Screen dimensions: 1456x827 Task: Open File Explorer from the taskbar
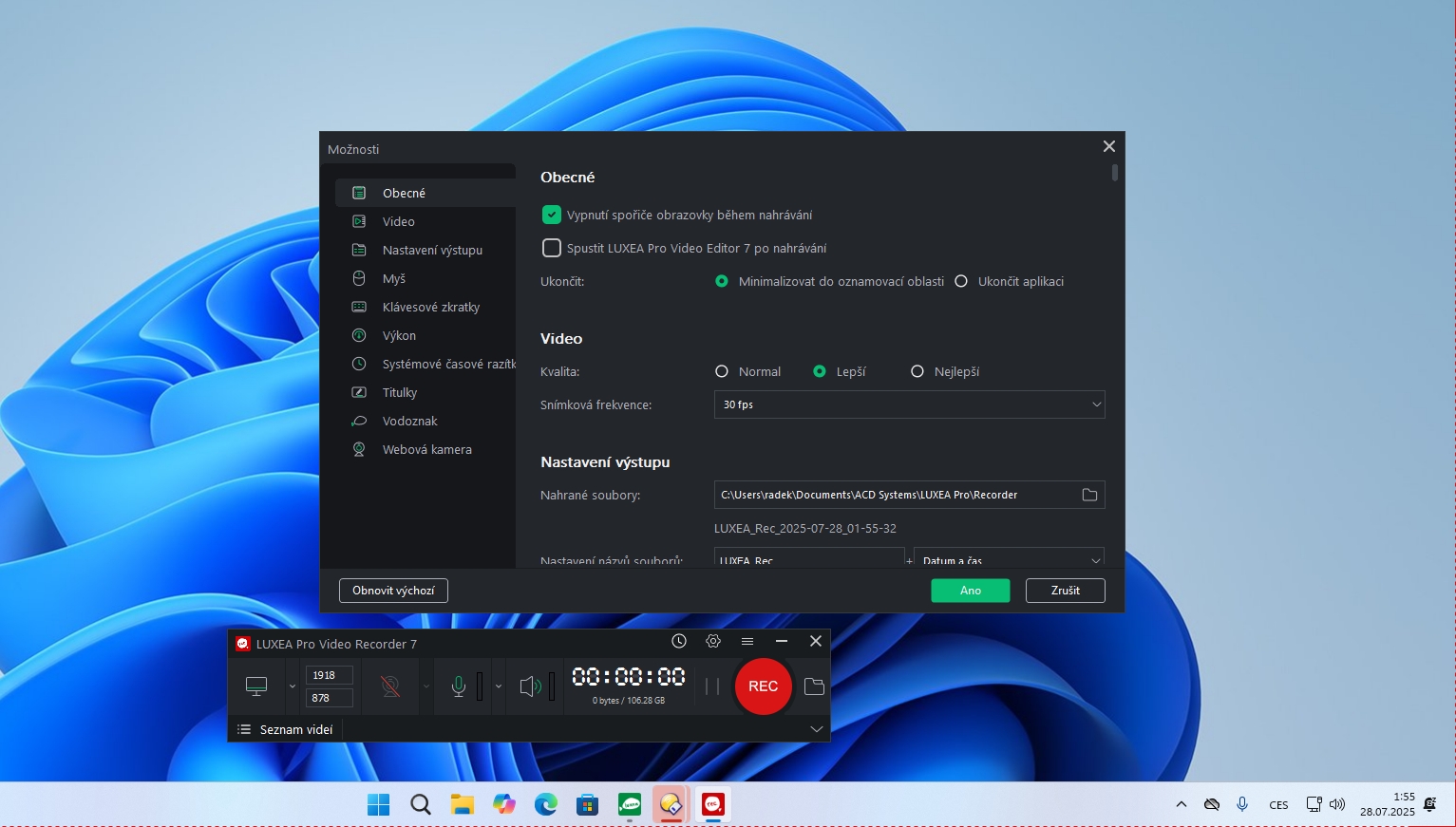pos(462,805)
